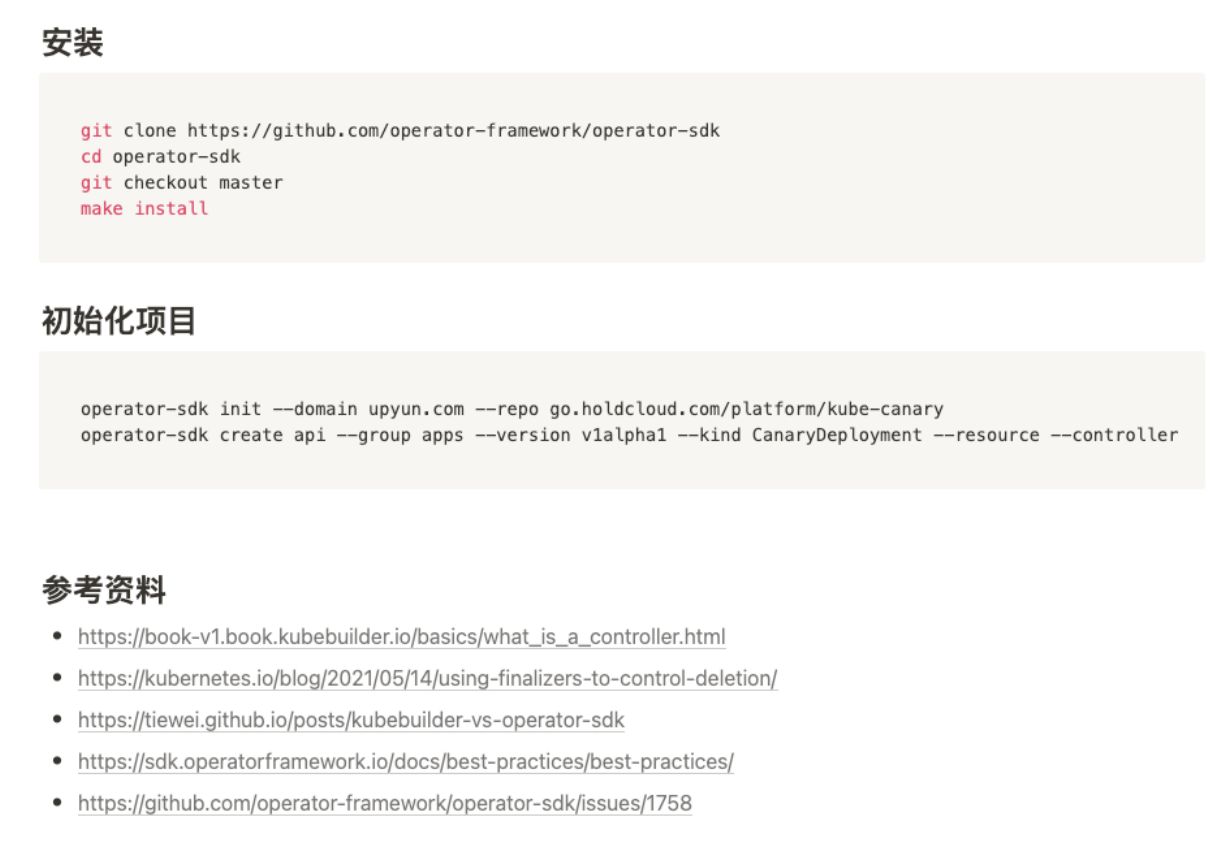Click the "初始化项目" section heading
1231x860 pixels.
(119, 321)
